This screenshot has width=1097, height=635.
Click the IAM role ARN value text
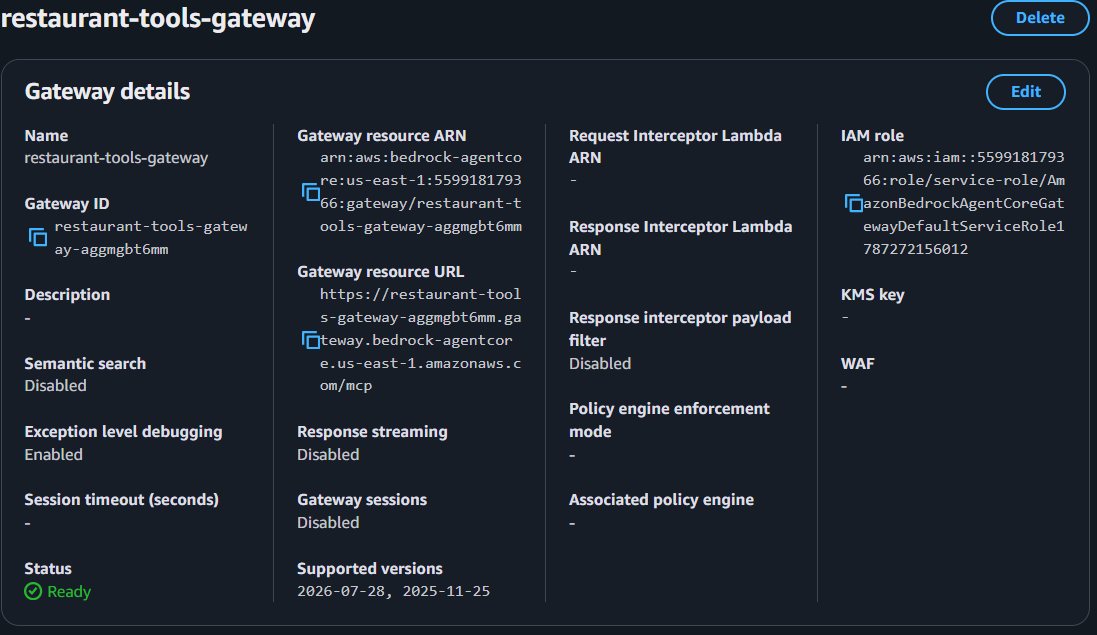[963, 203]
